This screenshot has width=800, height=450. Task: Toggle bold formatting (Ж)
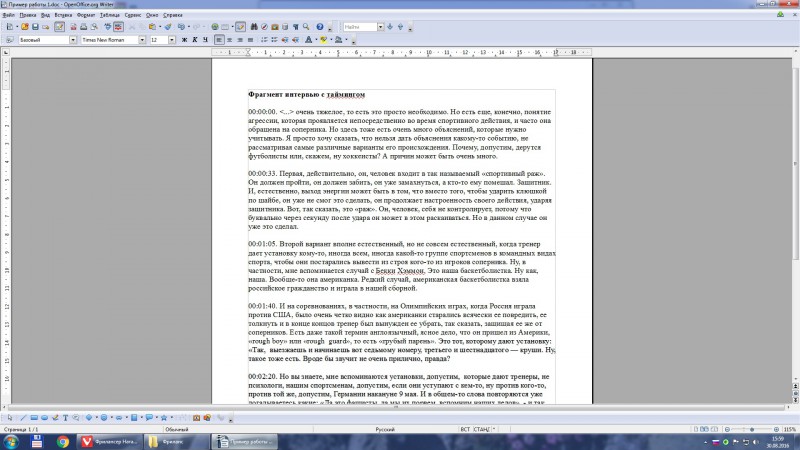point(184,40)
